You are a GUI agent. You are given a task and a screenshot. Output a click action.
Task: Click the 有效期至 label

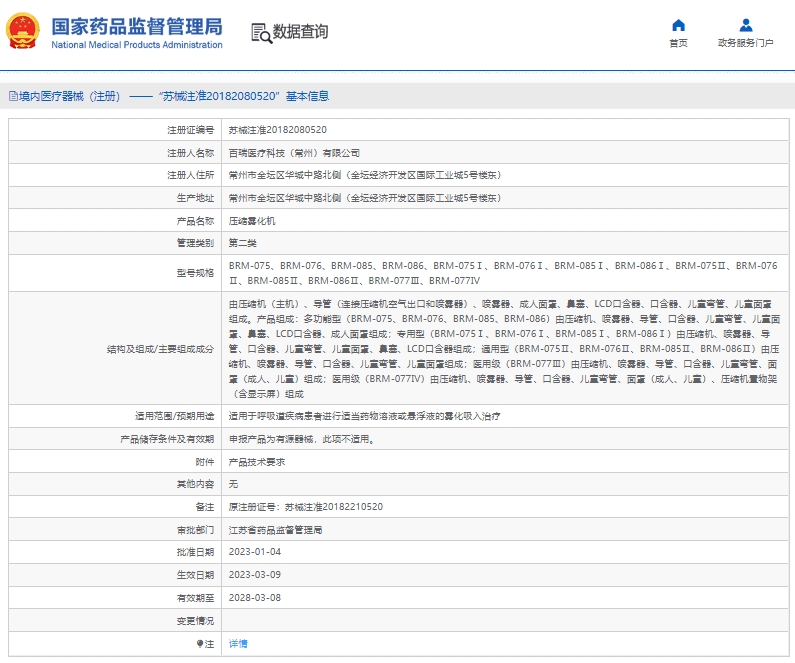[x=195, y=598]
